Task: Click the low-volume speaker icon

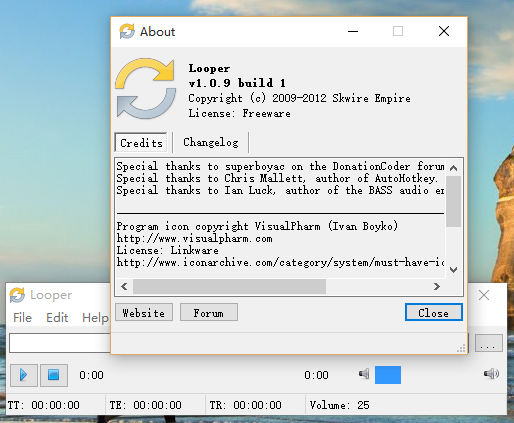Action: click(x=364, y=374)
